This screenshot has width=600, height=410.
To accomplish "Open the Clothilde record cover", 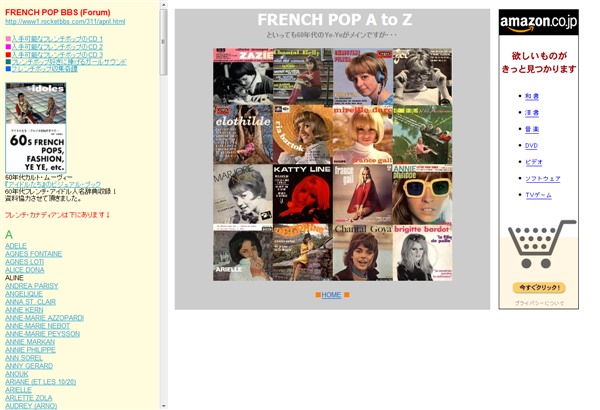I will (243, 135).
